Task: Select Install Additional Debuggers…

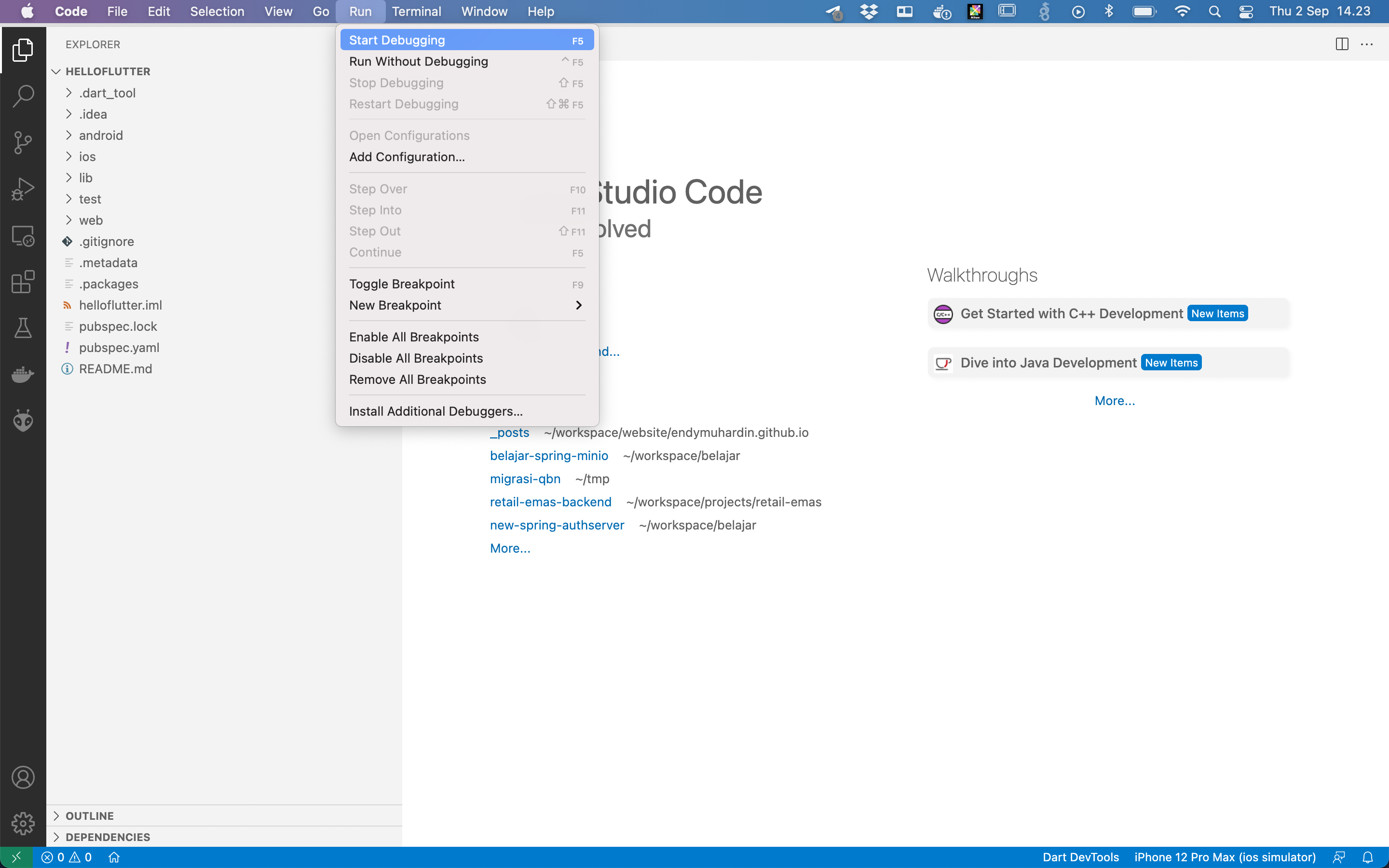Action: coord(467,412)
